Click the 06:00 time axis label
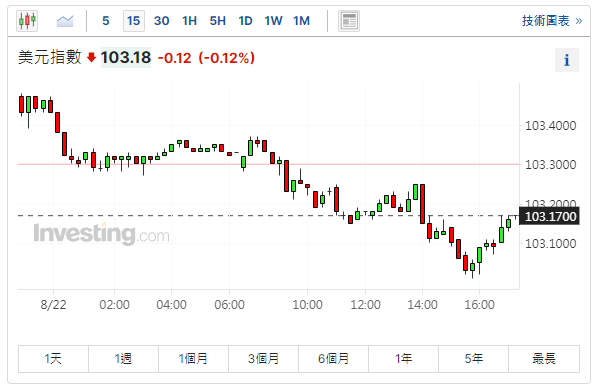Screen dimensions: 599x390 click(229, 305)
